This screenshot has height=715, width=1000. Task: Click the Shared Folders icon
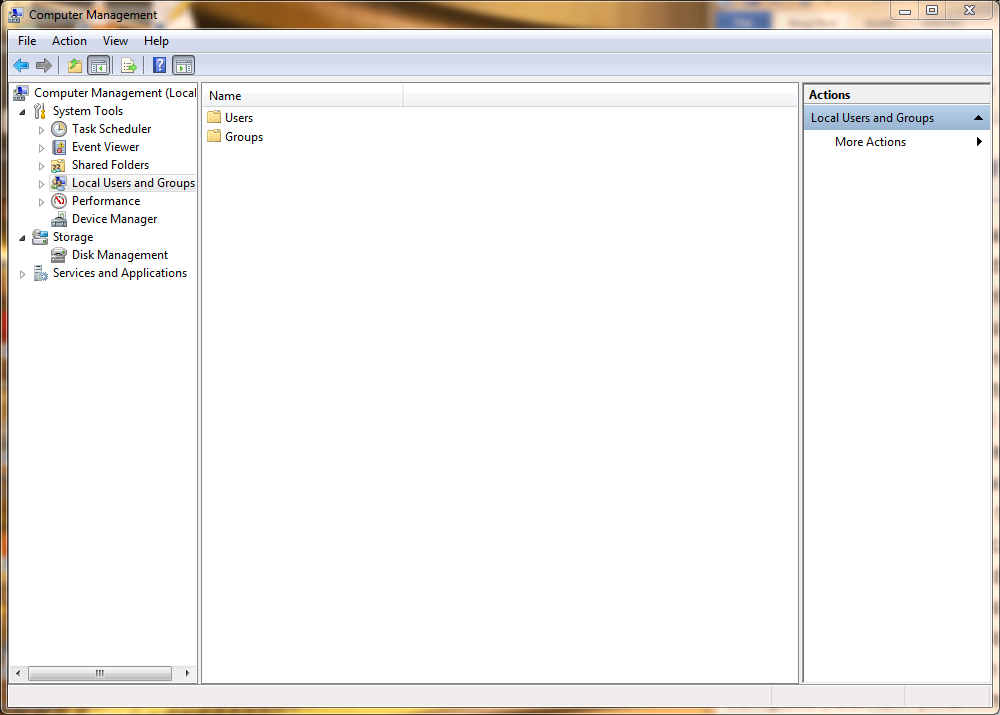pyautogui.click(x=59, y=165)
